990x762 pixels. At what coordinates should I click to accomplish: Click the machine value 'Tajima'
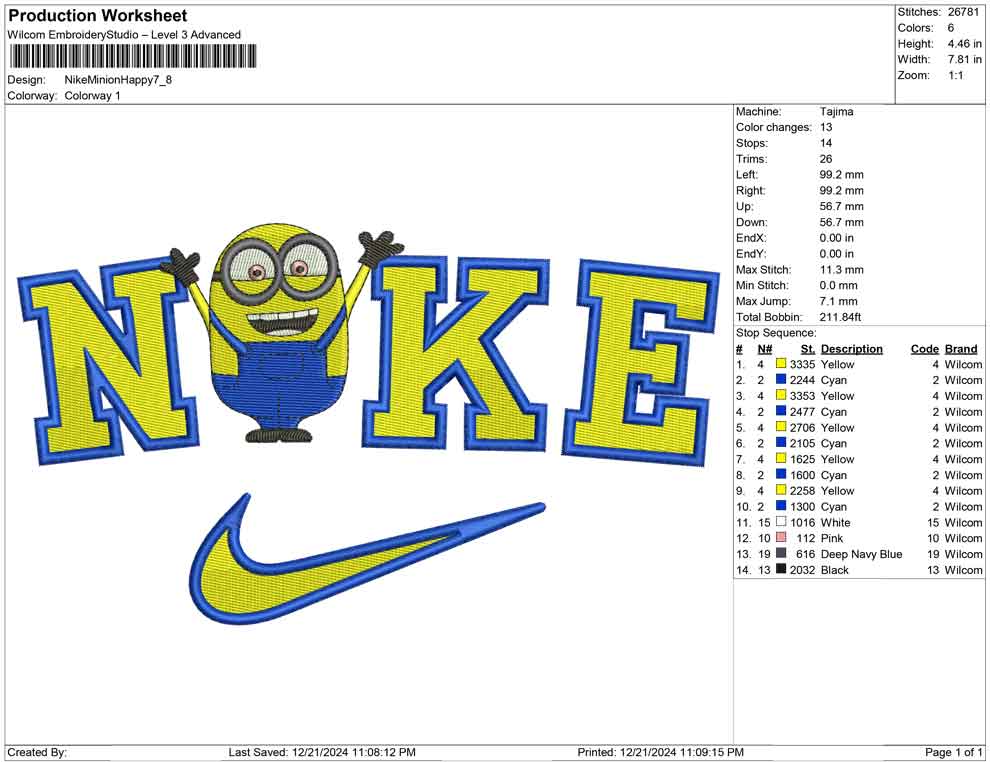tap(837, 112)
